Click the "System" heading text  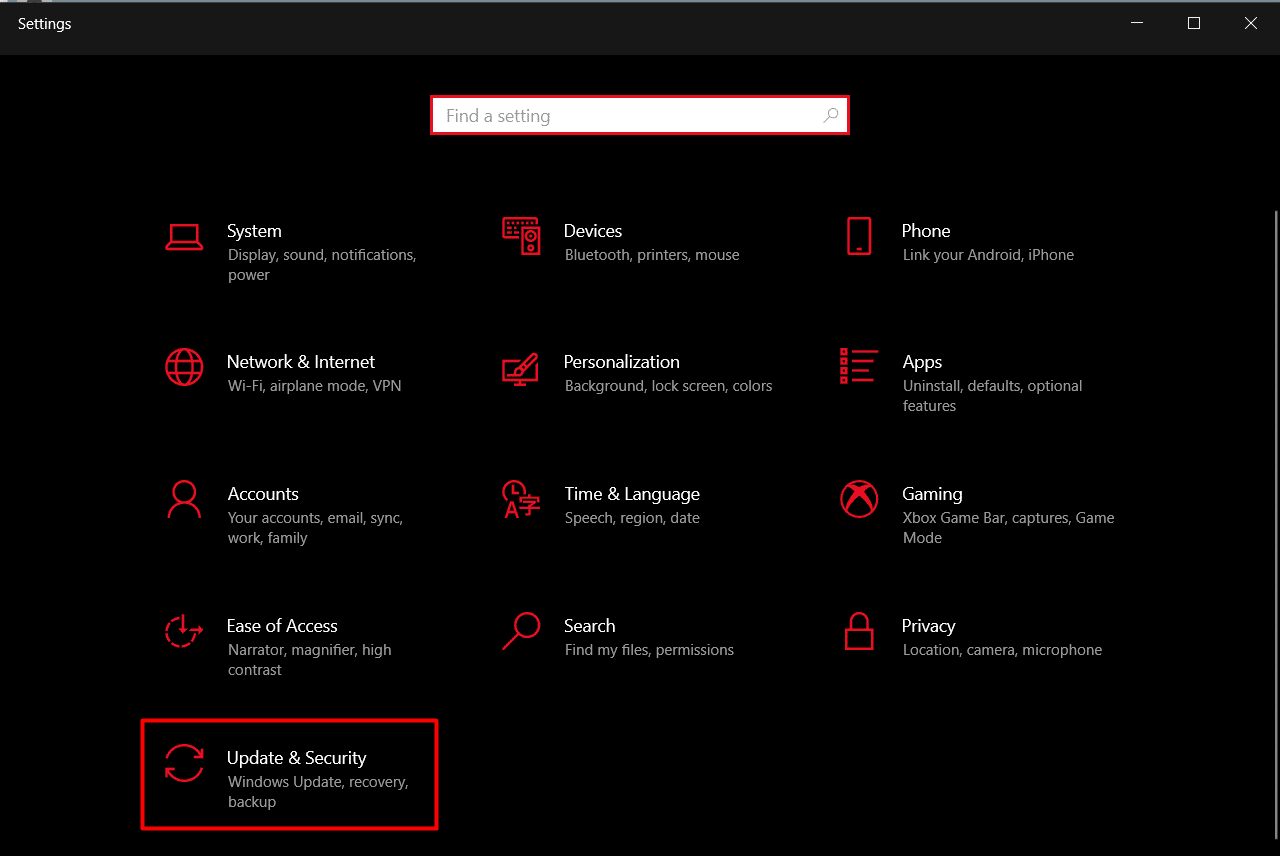click(x=254, y=231)
